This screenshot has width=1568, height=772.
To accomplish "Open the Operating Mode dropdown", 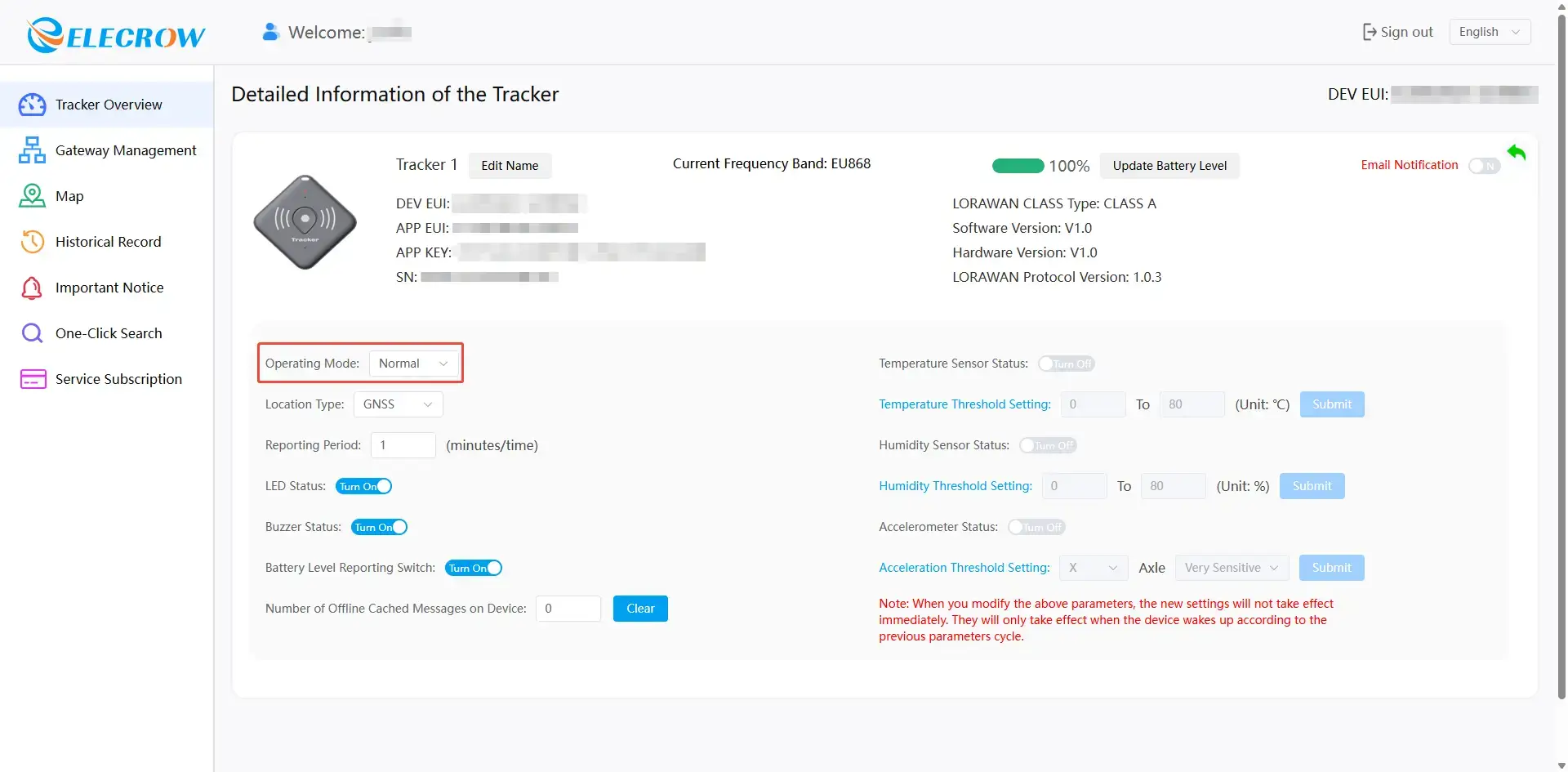I will click(414, 364).
